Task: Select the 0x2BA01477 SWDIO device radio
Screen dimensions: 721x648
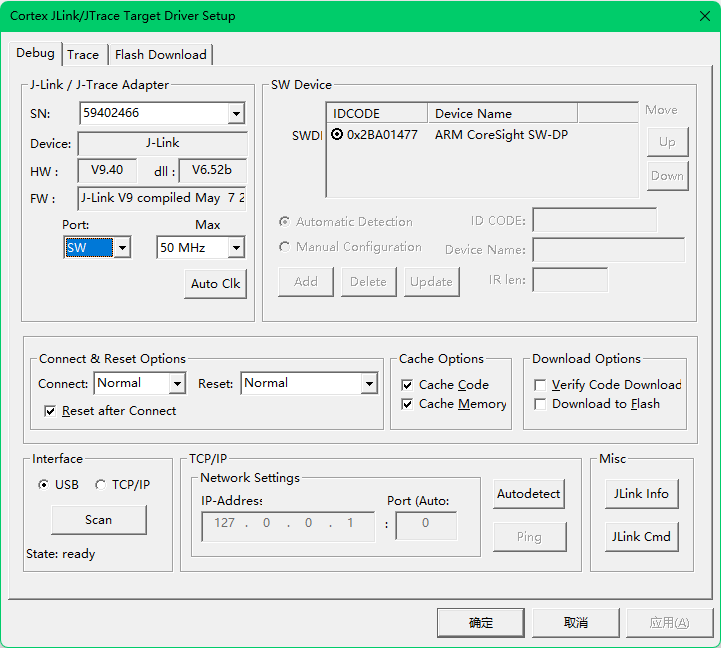Action: 337,134
